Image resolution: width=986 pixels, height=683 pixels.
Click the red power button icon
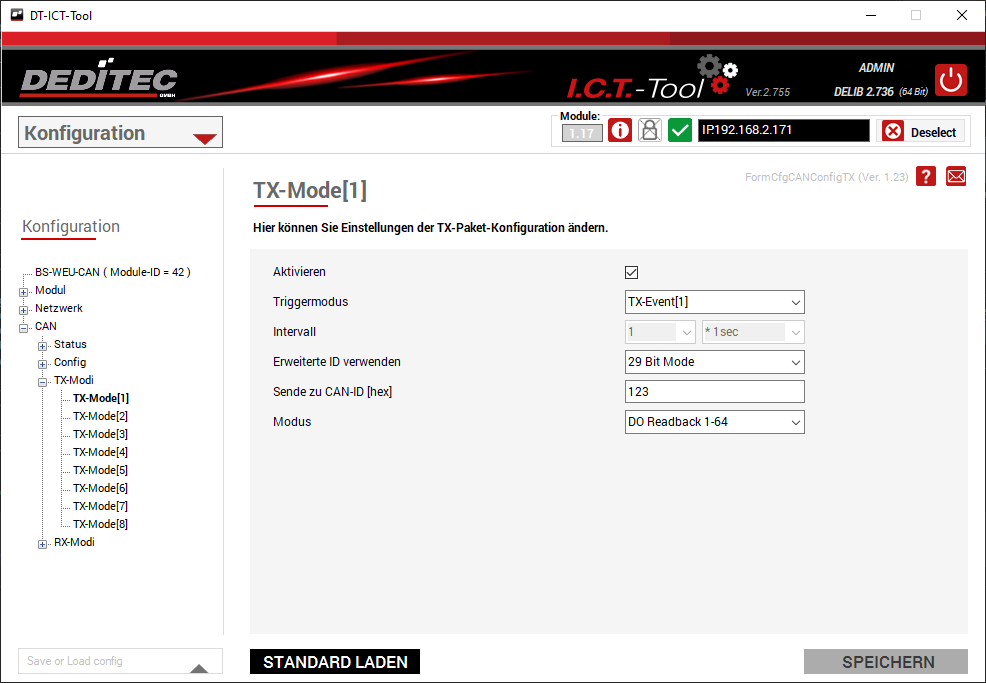pos(951,80)
